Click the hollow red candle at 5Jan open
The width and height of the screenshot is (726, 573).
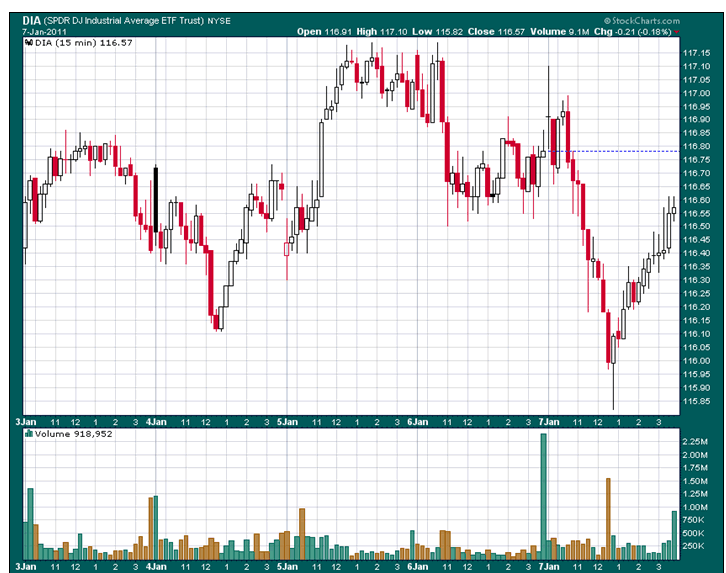(x=287, y=249)
